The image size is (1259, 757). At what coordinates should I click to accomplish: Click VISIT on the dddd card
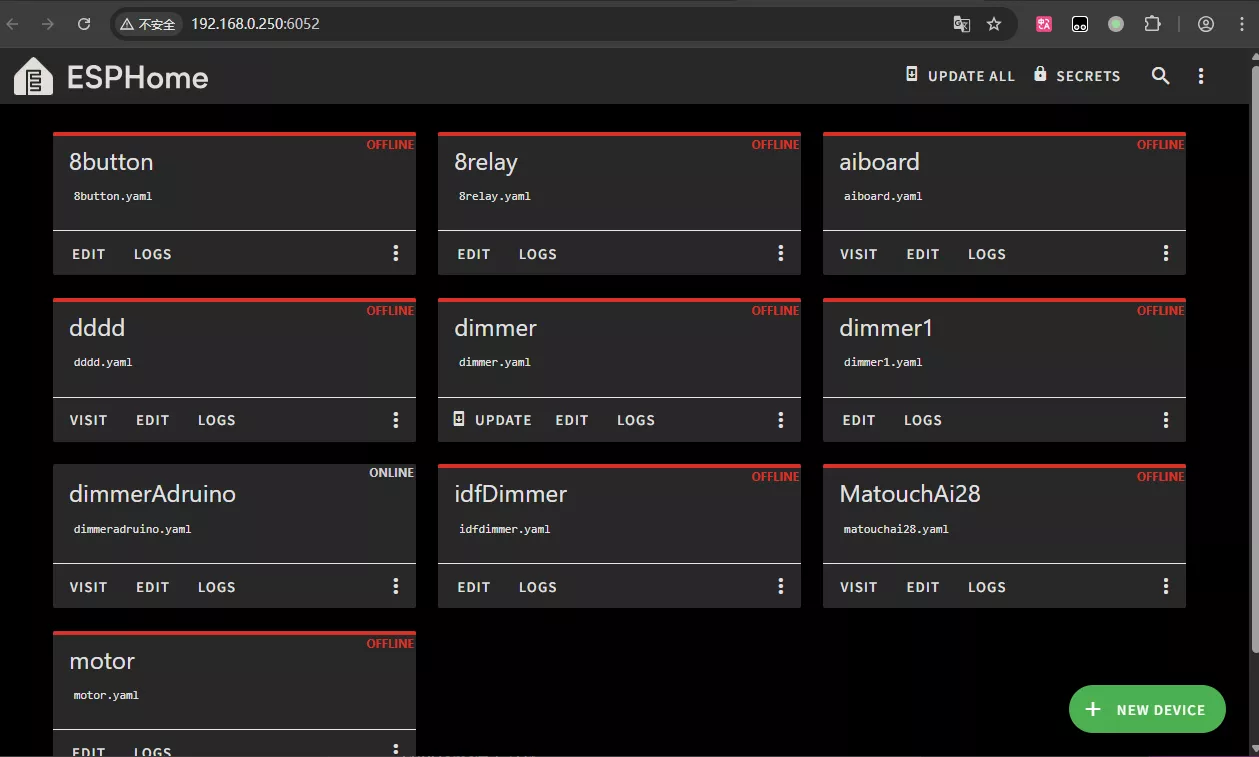(x=88, y=420)
